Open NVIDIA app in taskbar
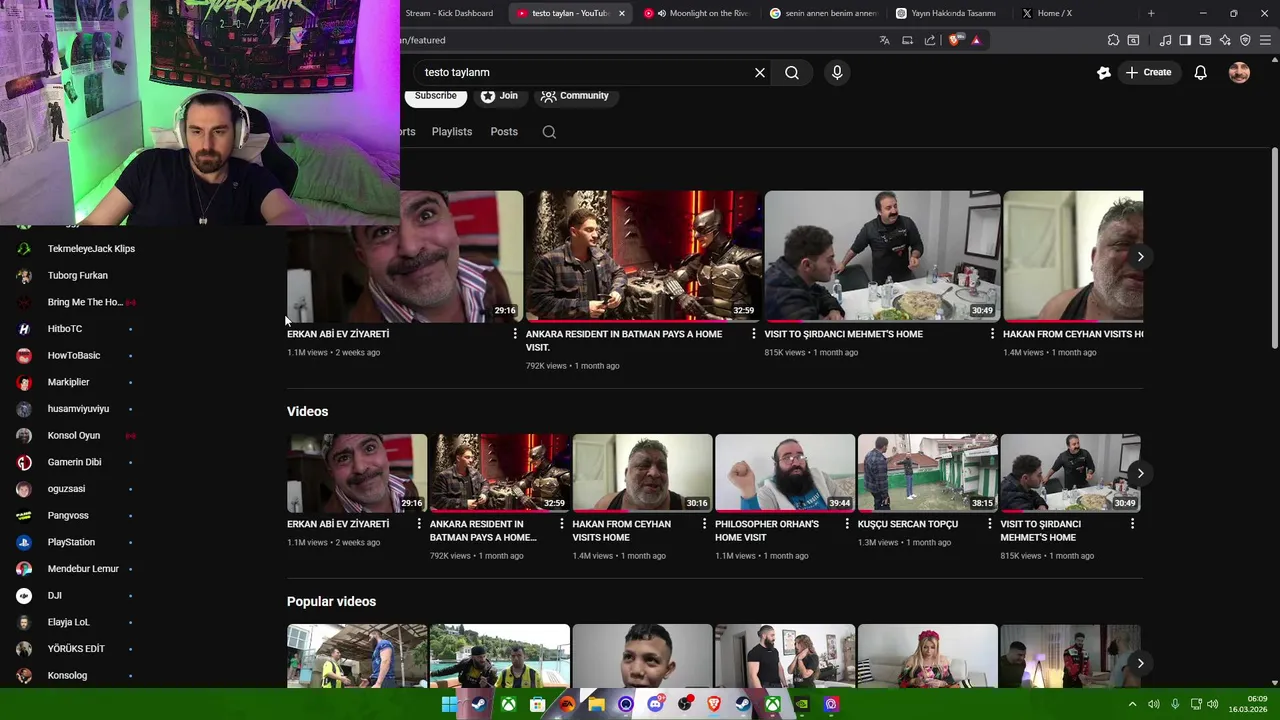Screen dimensions: 1280x720 click(802, 704)
